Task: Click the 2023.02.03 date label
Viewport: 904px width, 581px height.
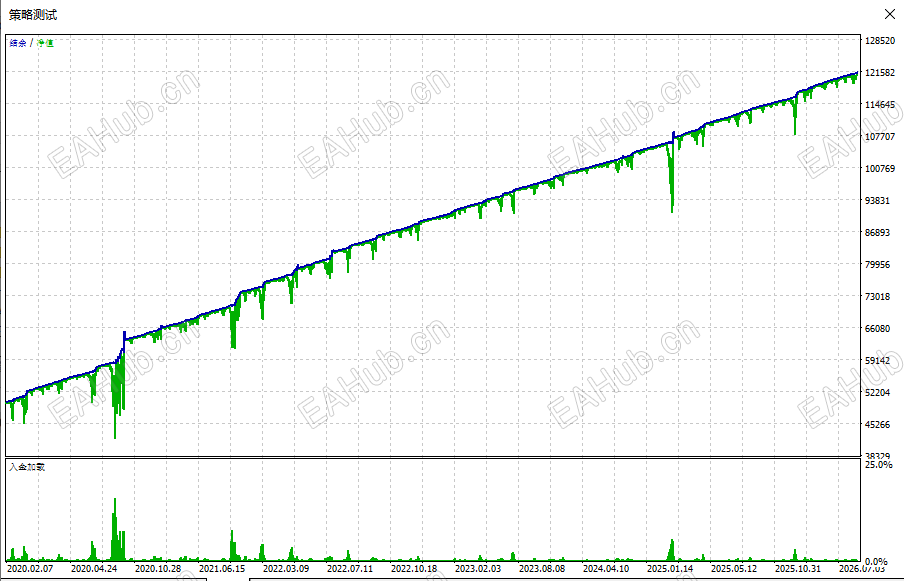Action: tap(478, 568)
